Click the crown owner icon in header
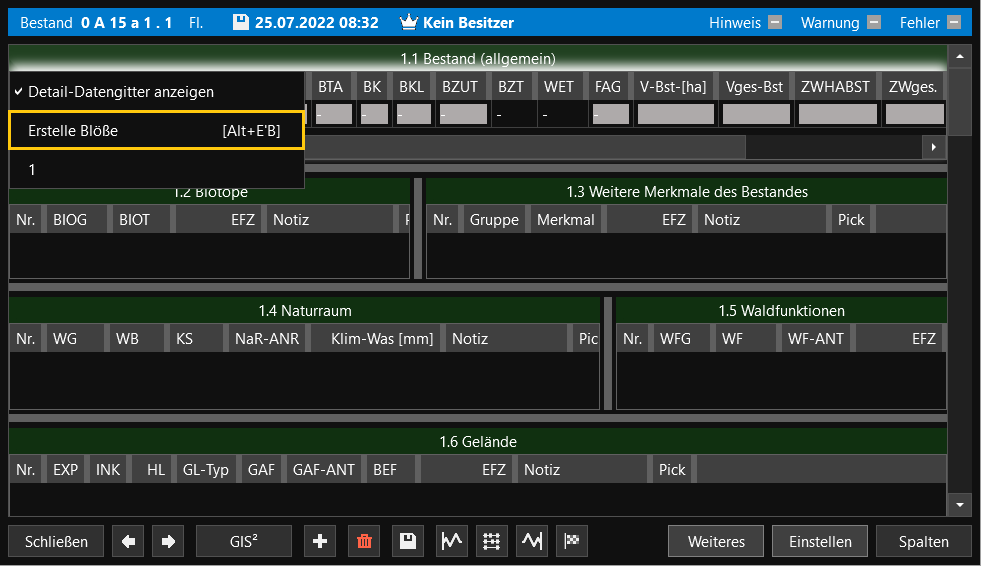Viewport: 981px width, 566px height. point(408,22)
